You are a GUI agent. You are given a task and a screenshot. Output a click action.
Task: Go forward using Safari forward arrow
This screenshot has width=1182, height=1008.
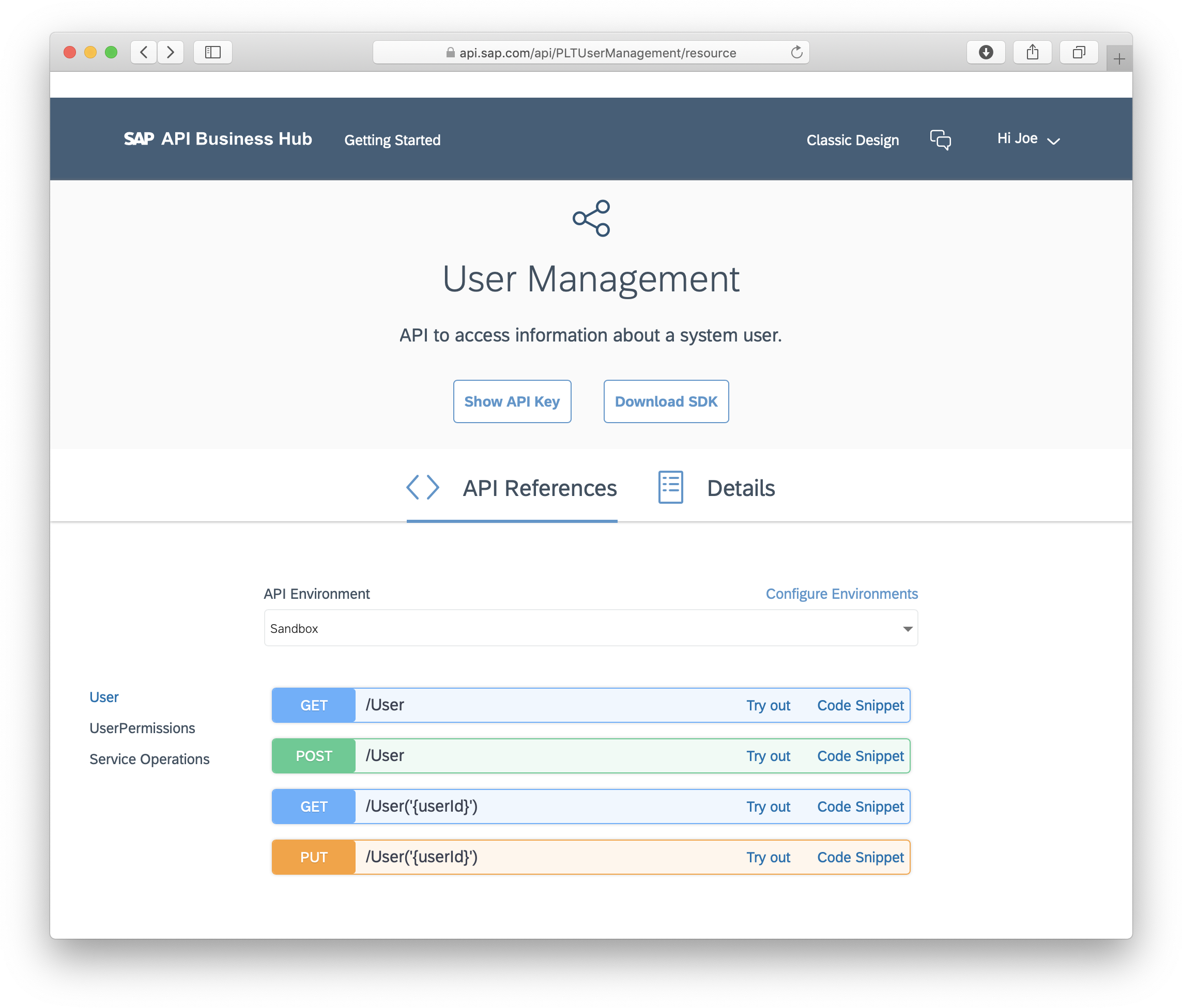pos(171,53)
